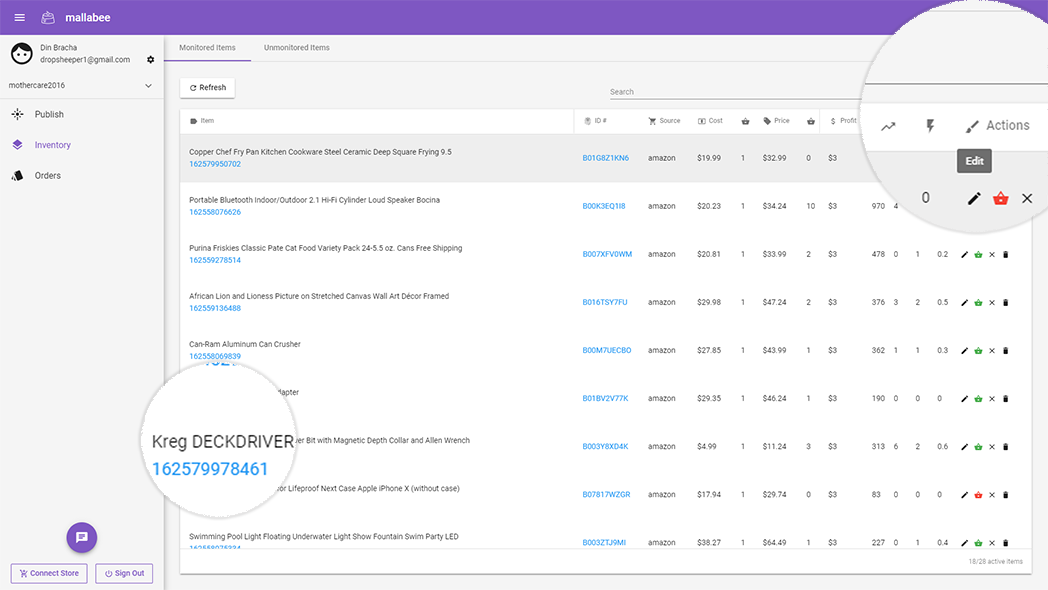Click the mallabee logo icon
The width and height of the screenshot is (1048, 590).
pos(47,17)
